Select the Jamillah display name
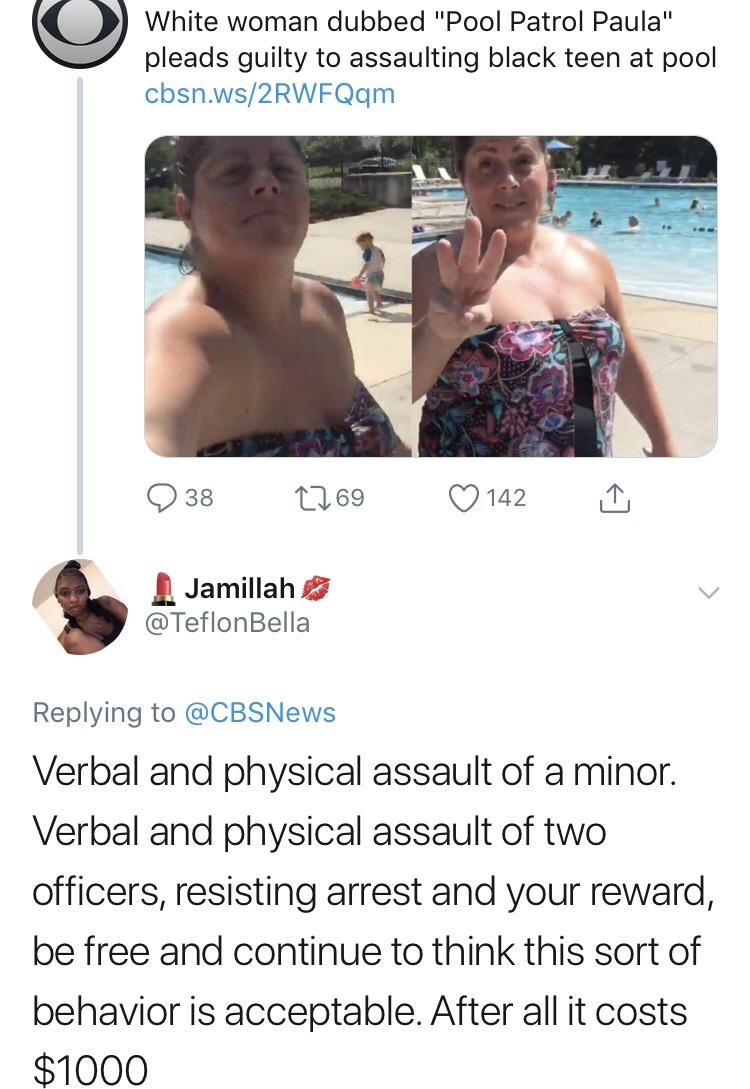This screenshot has width=750, height=1089. pyautogui.click(x=240, y=588)
